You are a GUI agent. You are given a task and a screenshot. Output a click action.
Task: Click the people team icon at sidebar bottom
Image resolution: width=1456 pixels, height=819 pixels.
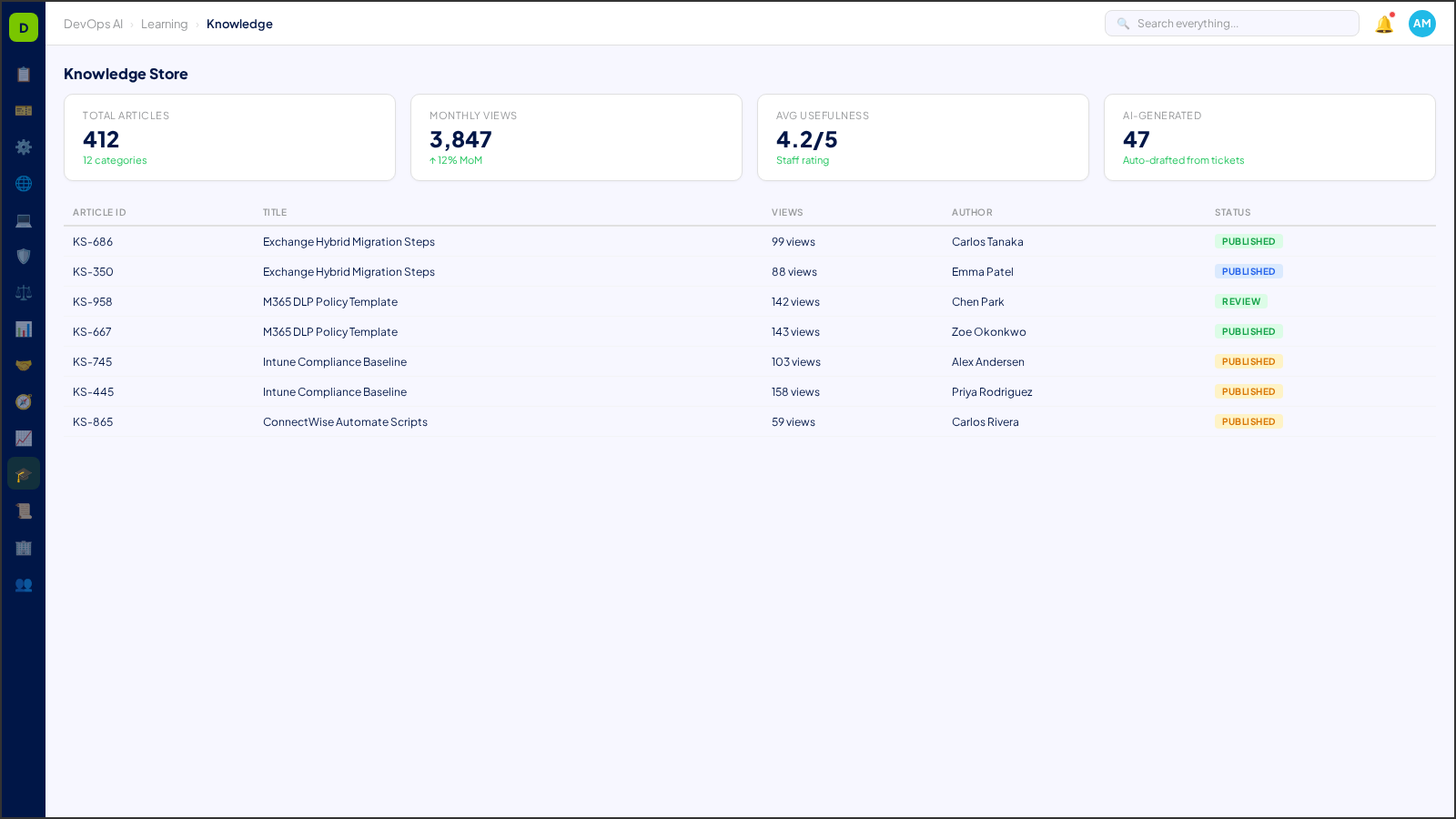24,585
